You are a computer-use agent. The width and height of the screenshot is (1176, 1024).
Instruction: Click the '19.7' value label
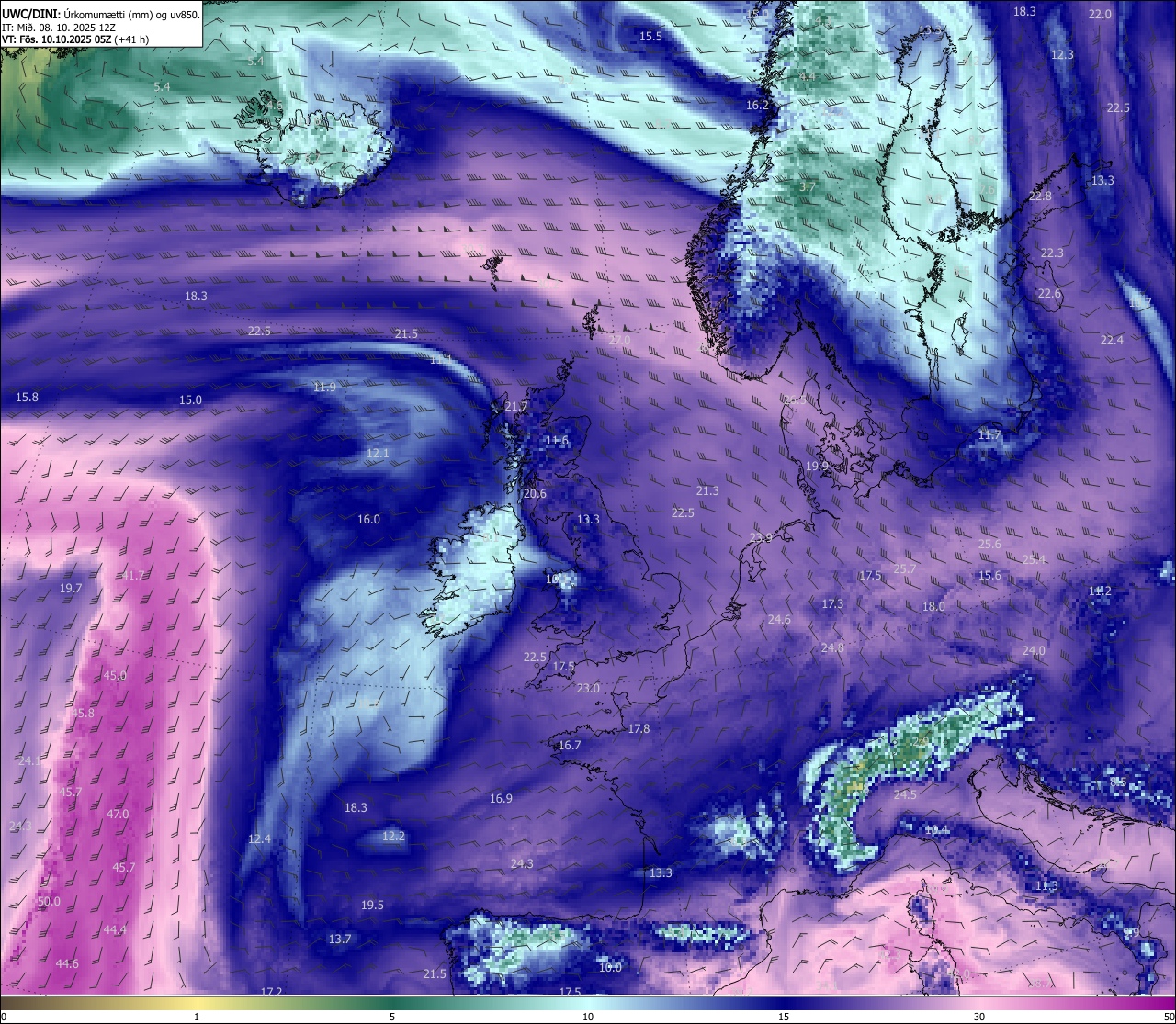[x=71, y=589]
